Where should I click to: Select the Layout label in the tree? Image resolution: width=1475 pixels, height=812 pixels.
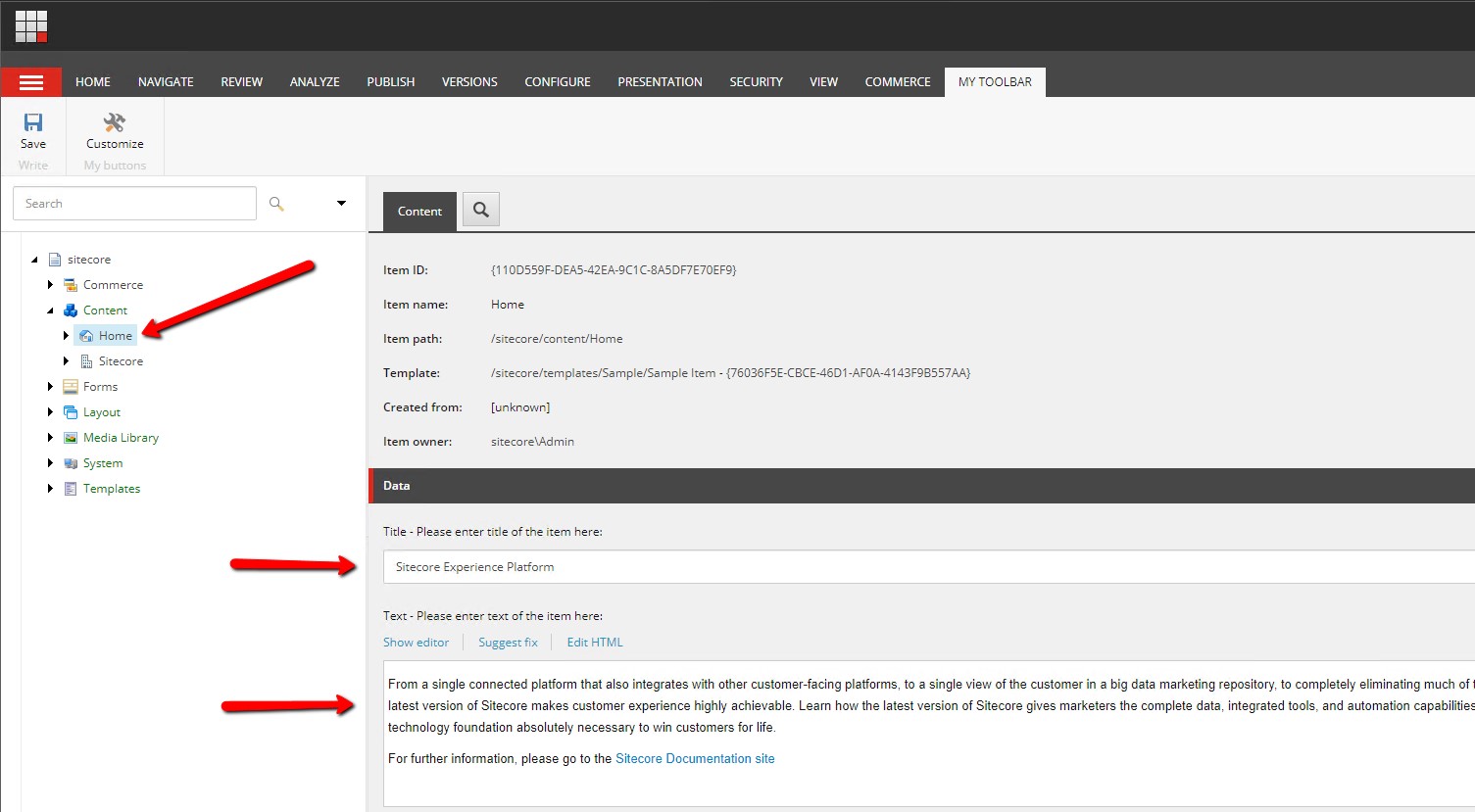102,412
